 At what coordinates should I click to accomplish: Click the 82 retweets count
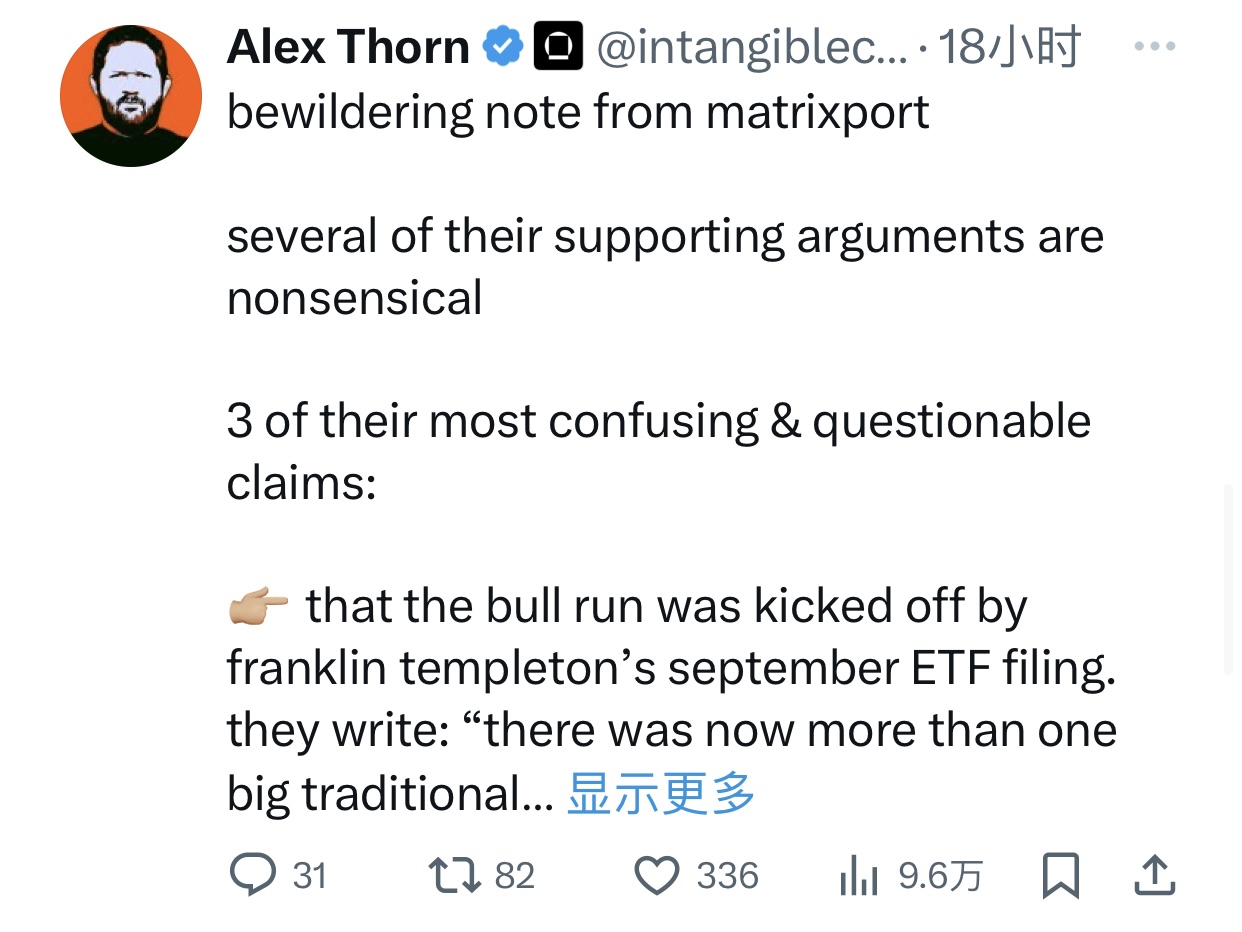pyautogui.click(x=515, y=877)
